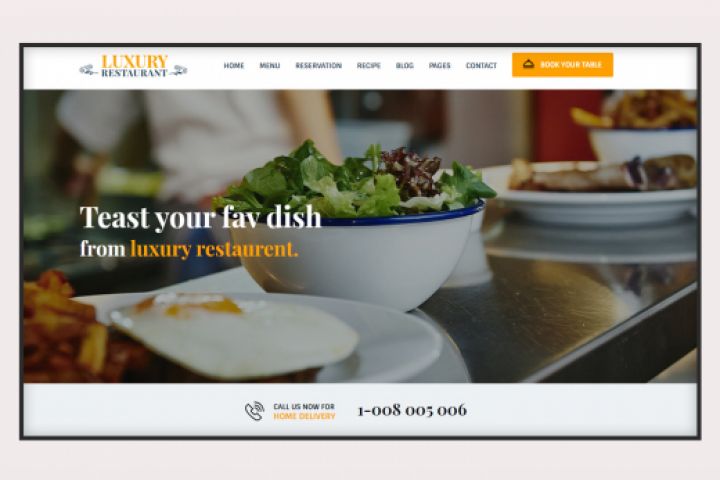Click the 'Teast your fav dish' headline
The width and height of the screenshot is (720, 480).
(200, 217)
